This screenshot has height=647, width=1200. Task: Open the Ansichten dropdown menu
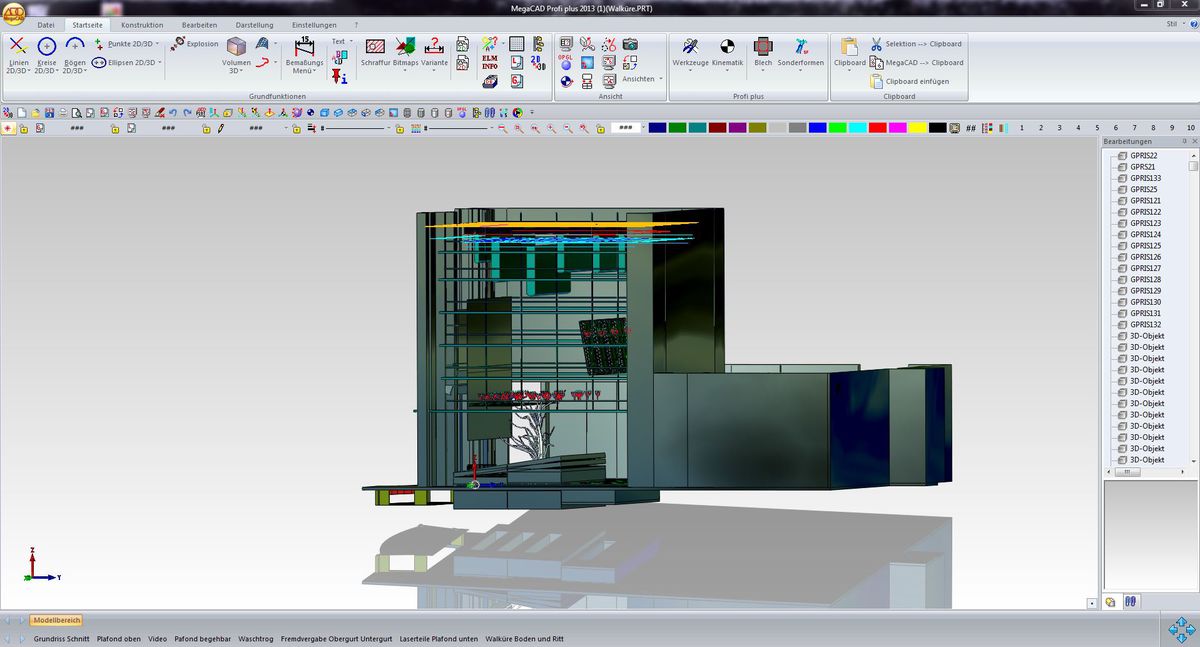(641, 79)
